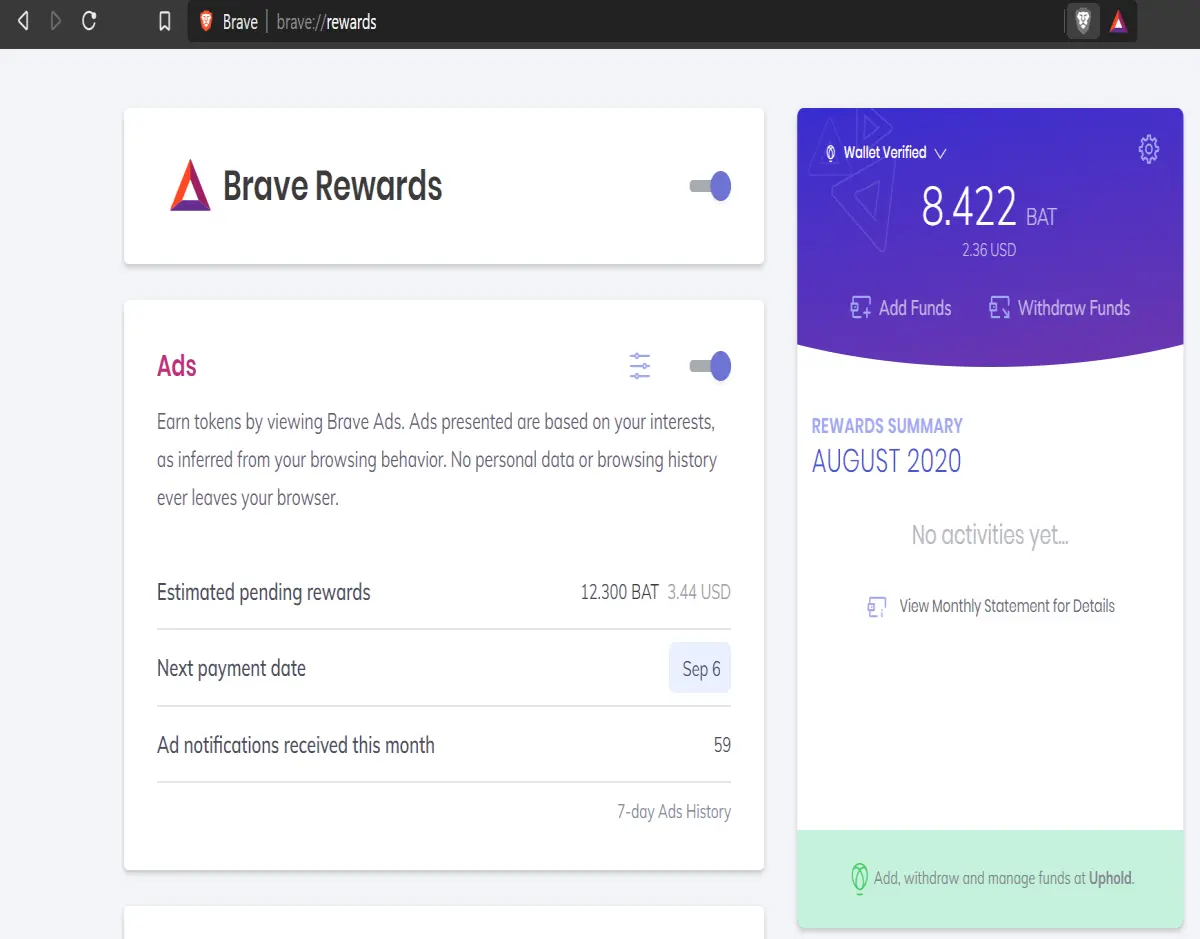Disable the Ads toggle switch
This screenshot has height=939, width=1200.
(711, 366)
